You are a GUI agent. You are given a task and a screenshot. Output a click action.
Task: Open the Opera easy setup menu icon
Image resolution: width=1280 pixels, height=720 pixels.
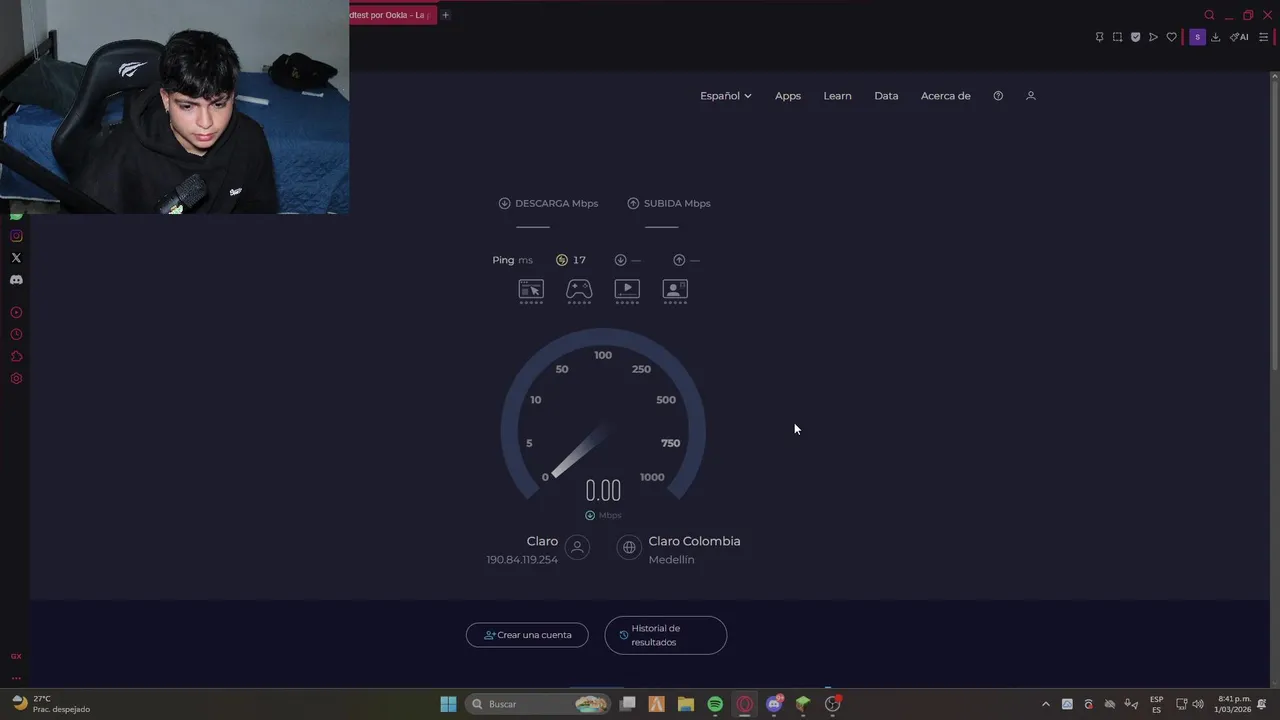tap(1263, 37)
